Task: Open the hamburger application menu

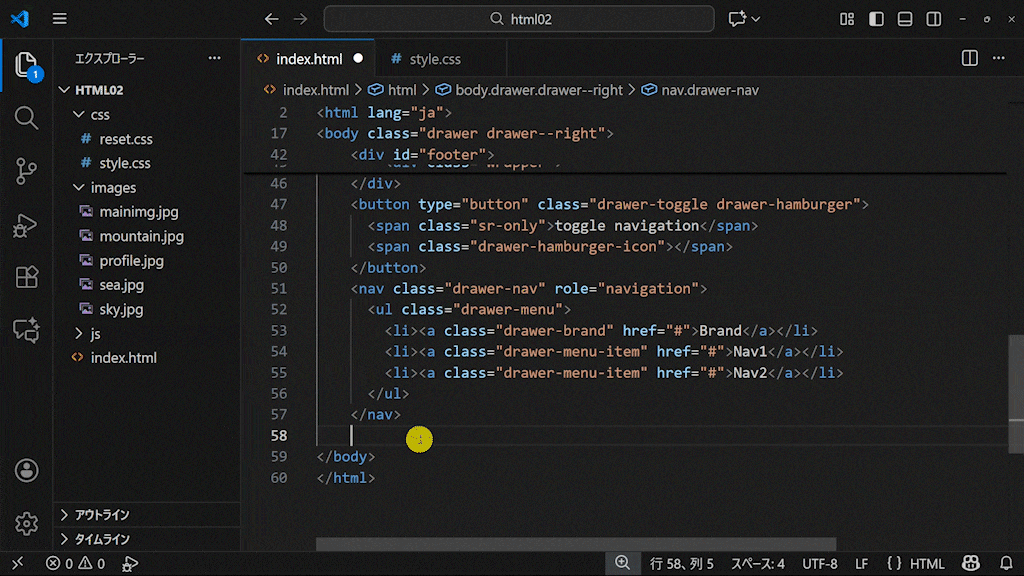Action: pyautogui.click(x=60, y=19)
